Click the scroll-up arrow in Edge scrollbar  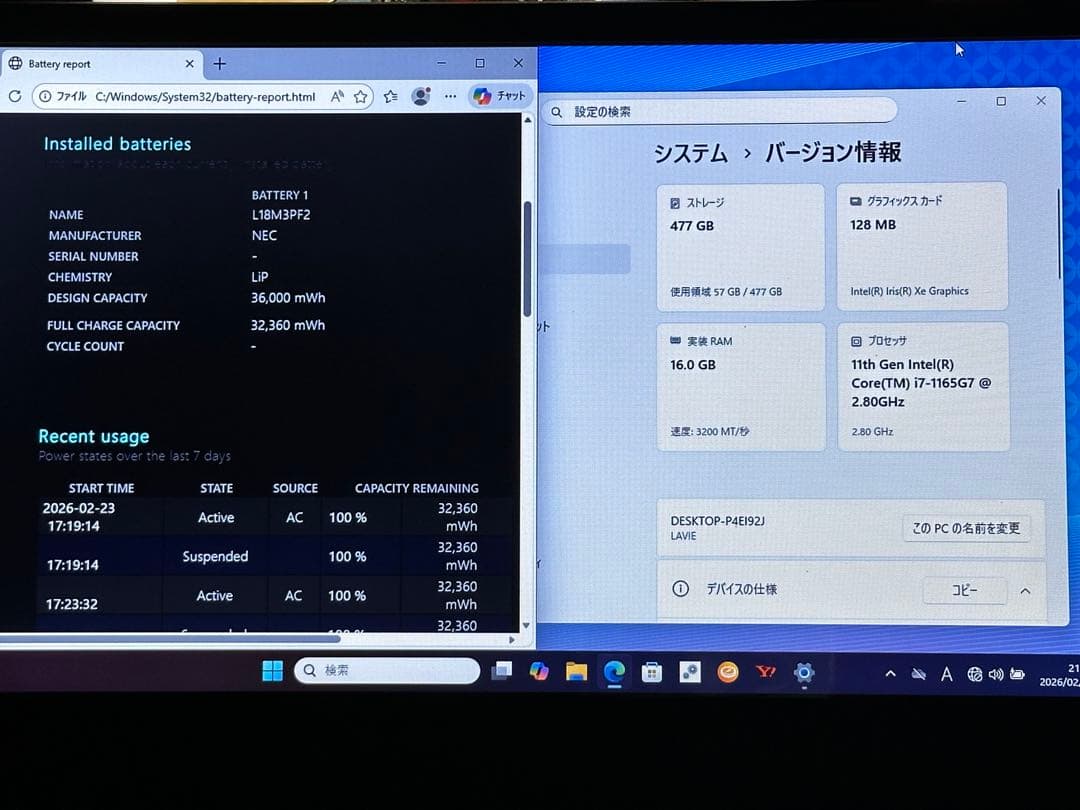pyautogui.click(x=527, y=120)
